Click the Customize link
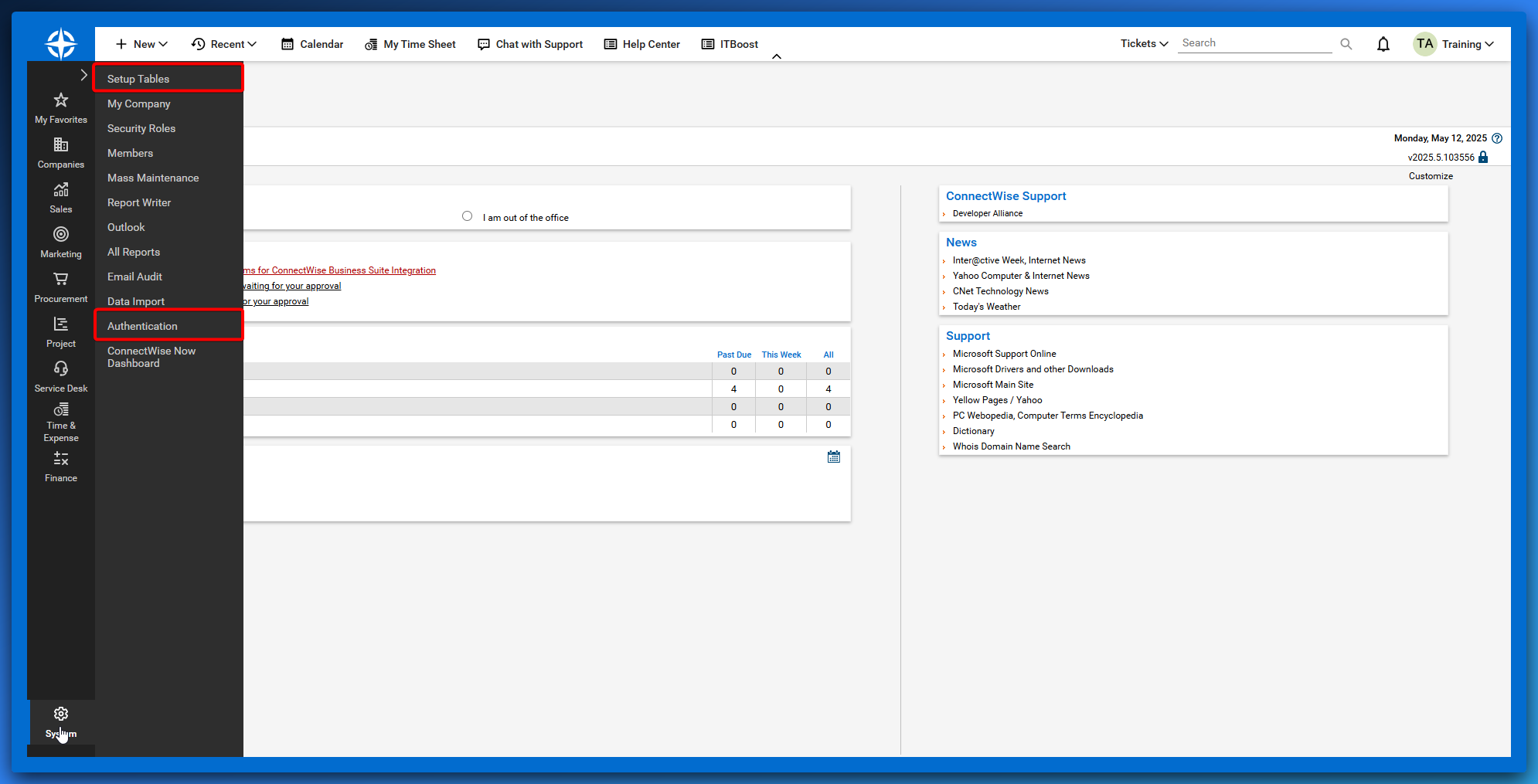Screen dimensions: 1538x784 click(1431, 176)
